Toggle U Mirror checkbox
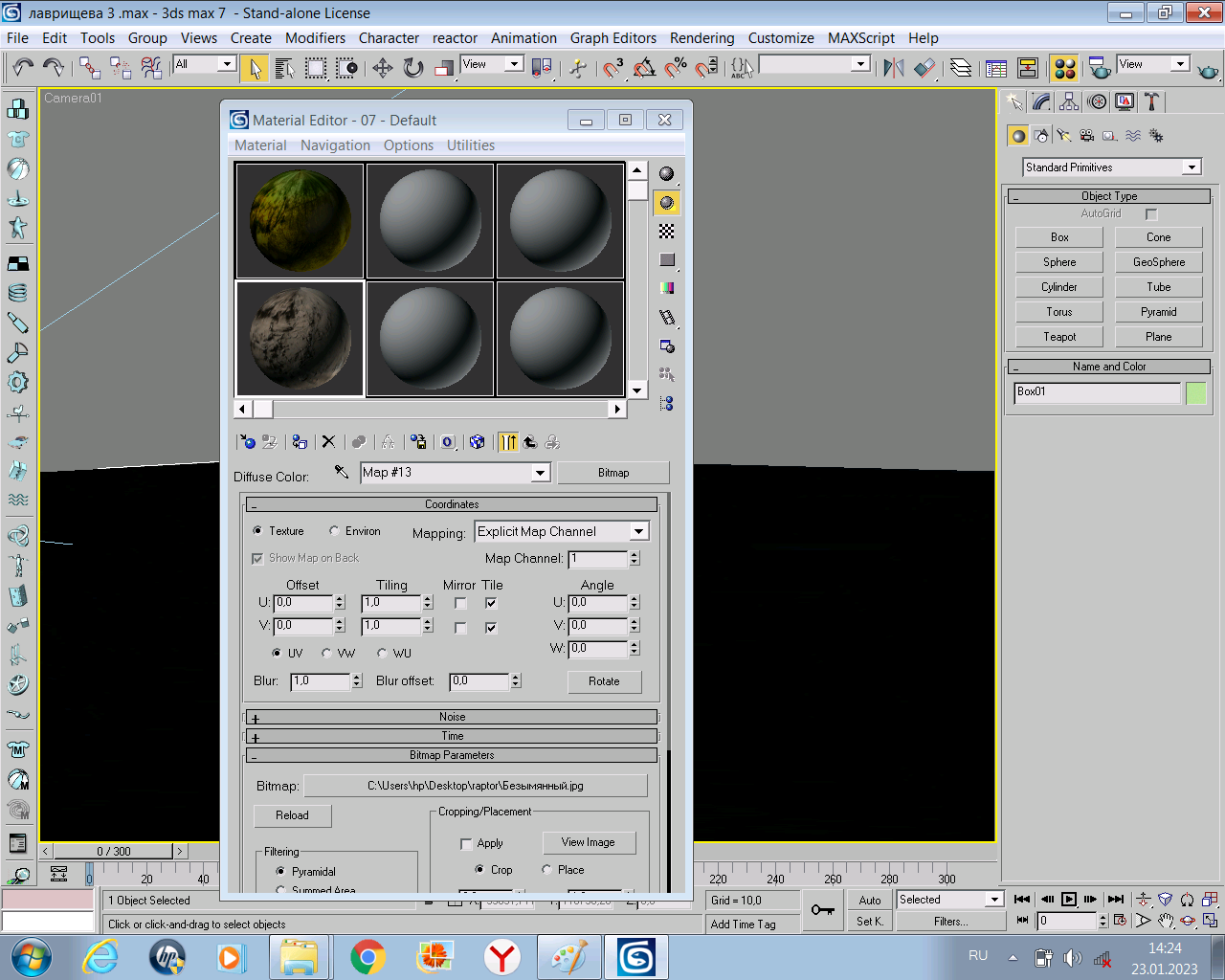The height and width of the screenshot is (980, 1225). 461,603
